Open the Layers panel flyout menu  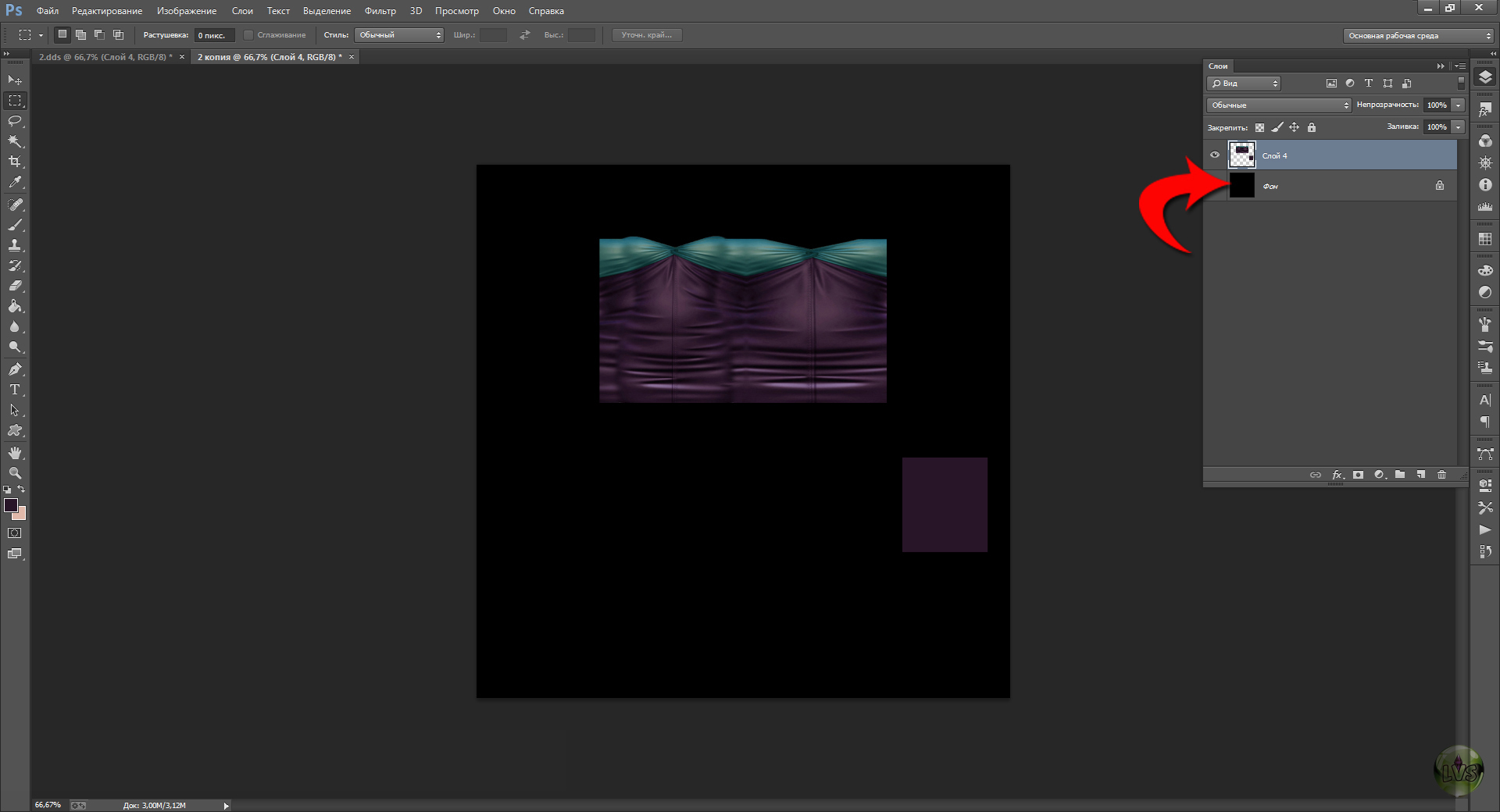pos(1459,66)
